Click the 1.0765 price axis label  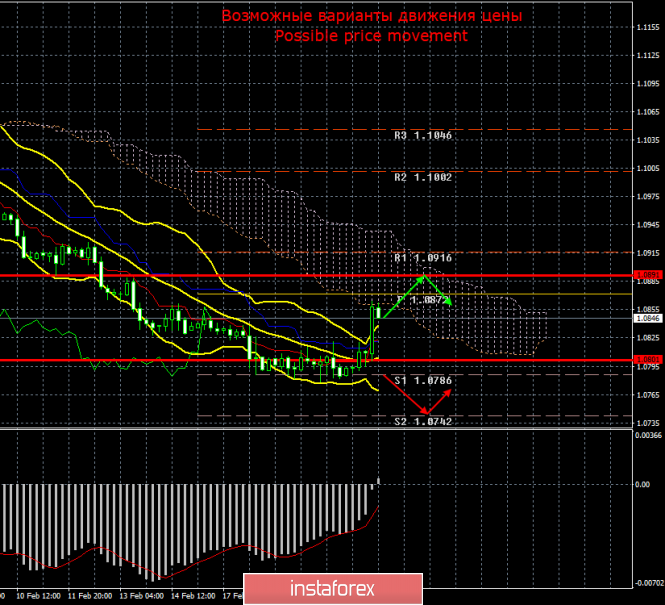648,395
